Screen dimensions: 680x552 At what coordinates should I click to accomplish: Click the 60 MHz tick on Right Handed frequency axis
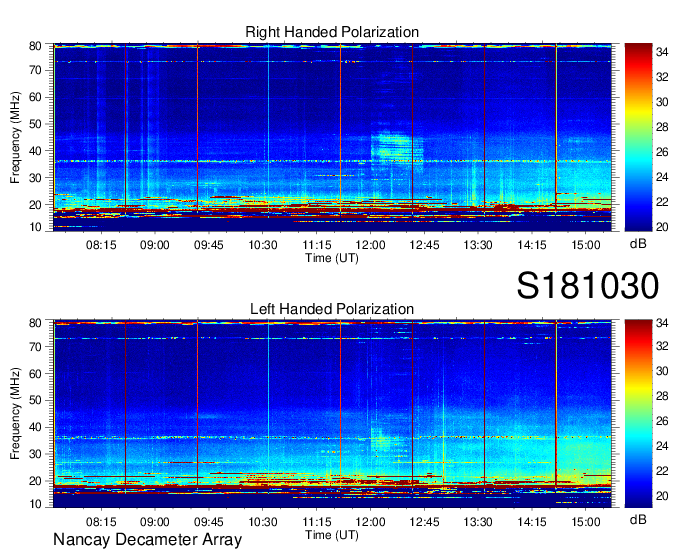tap(35, 97)
